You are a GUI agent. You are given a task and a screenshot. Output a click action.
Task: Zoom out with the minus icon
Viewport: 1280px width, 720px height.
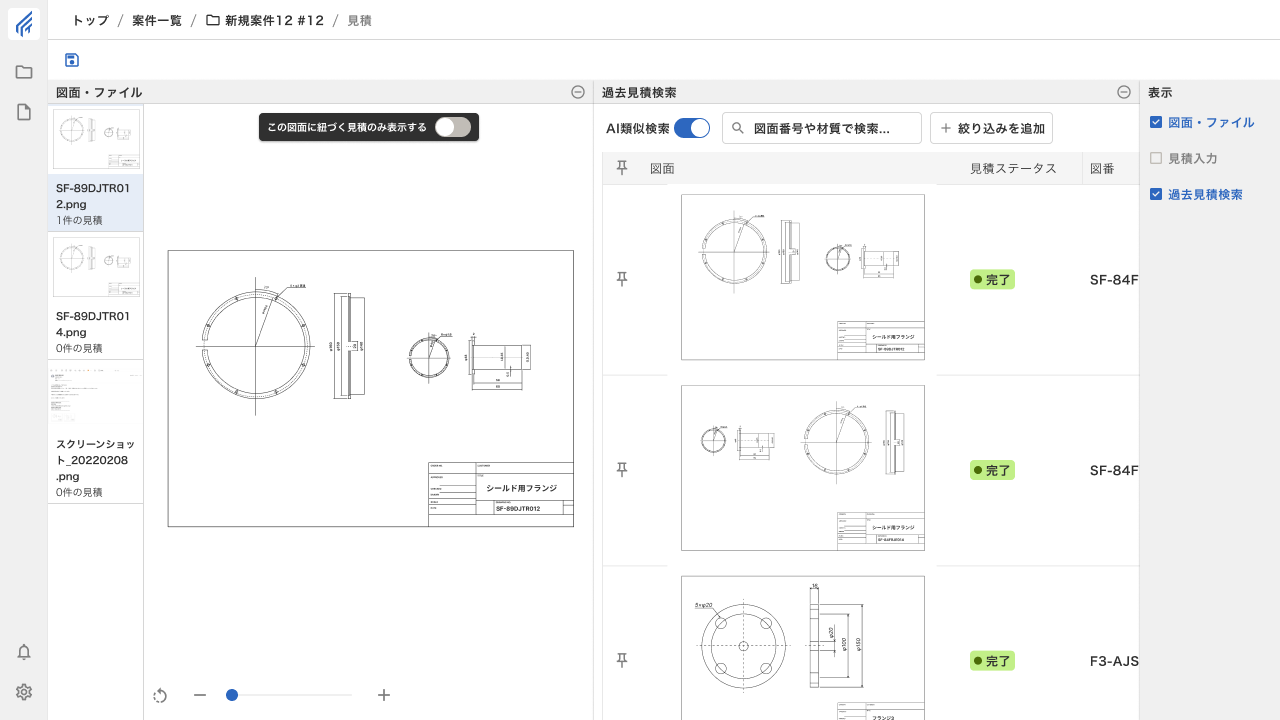click(200, 695)
